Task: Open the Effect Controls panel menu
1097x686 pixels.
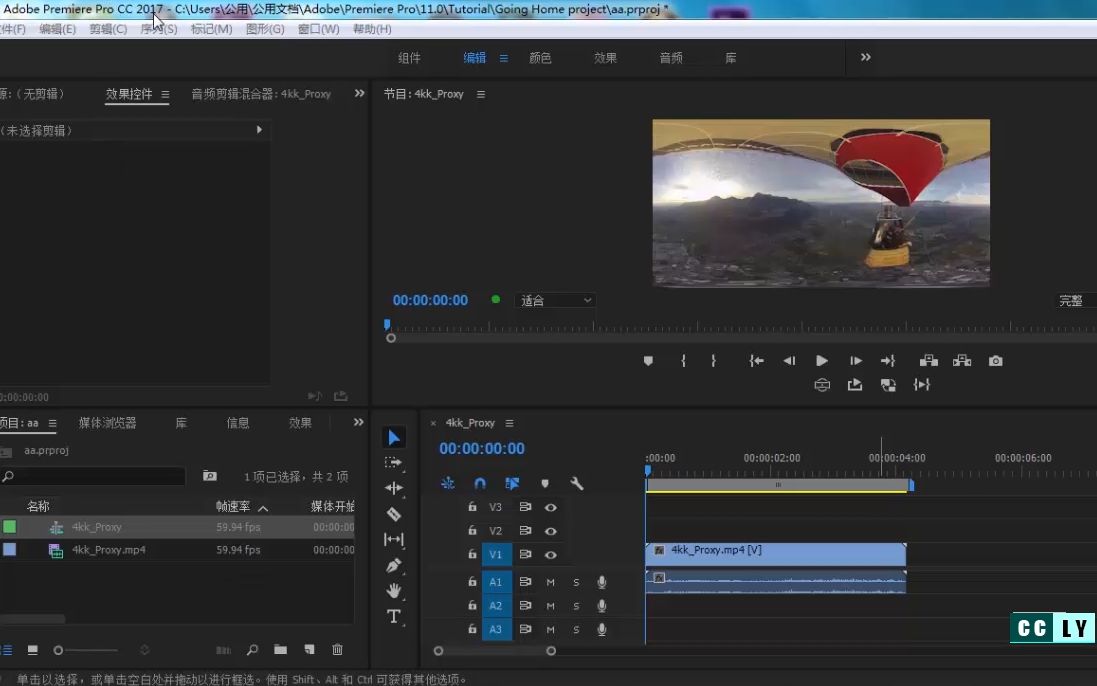Action: click(x=165, y=93)
